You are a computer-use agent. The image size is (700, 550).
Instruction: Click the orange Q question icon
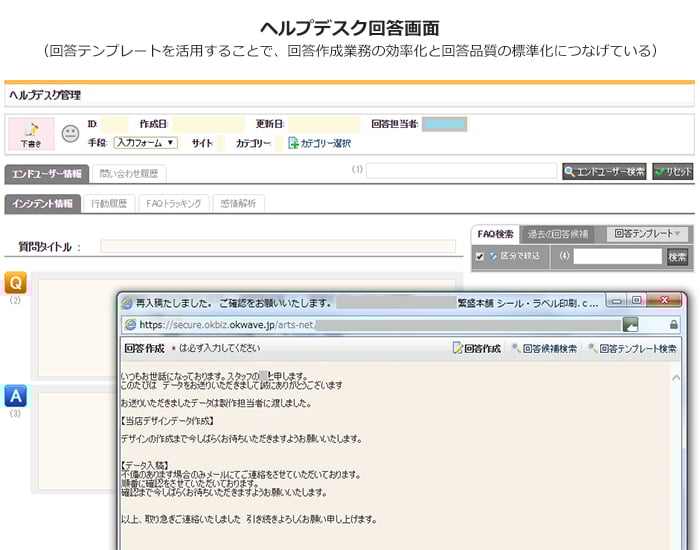point(16,283)
